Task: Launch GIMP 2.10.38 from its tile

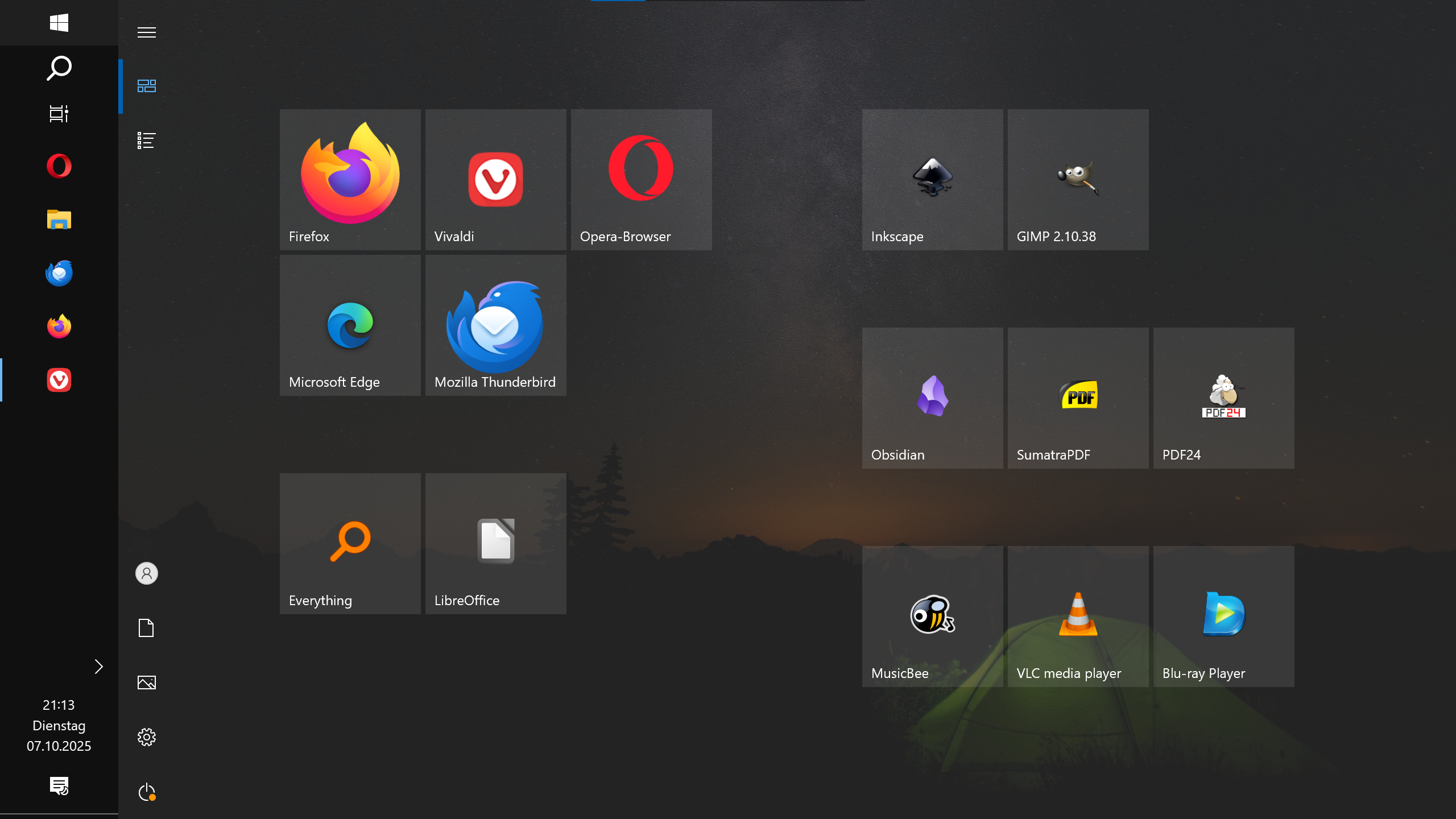Action: coord(1078,179)
